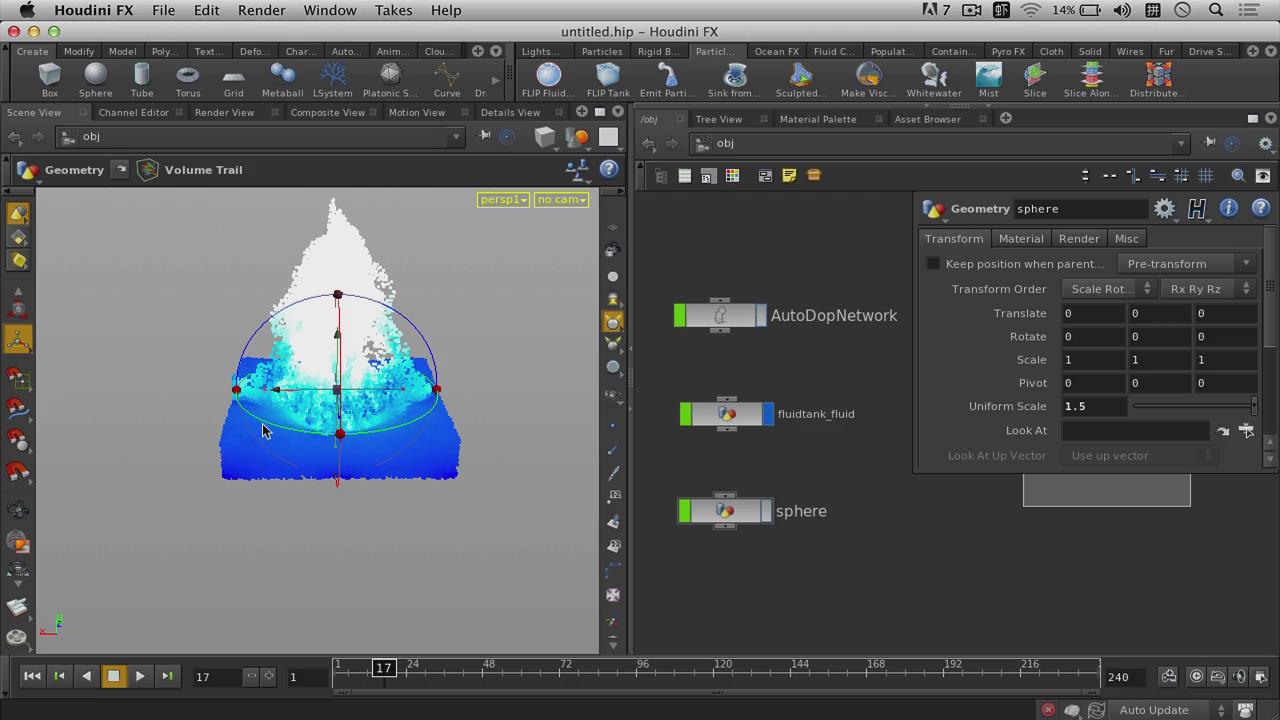Expand the scene view obj path dropdown
Screen dimensions: 1280x720
click(456, 137)
